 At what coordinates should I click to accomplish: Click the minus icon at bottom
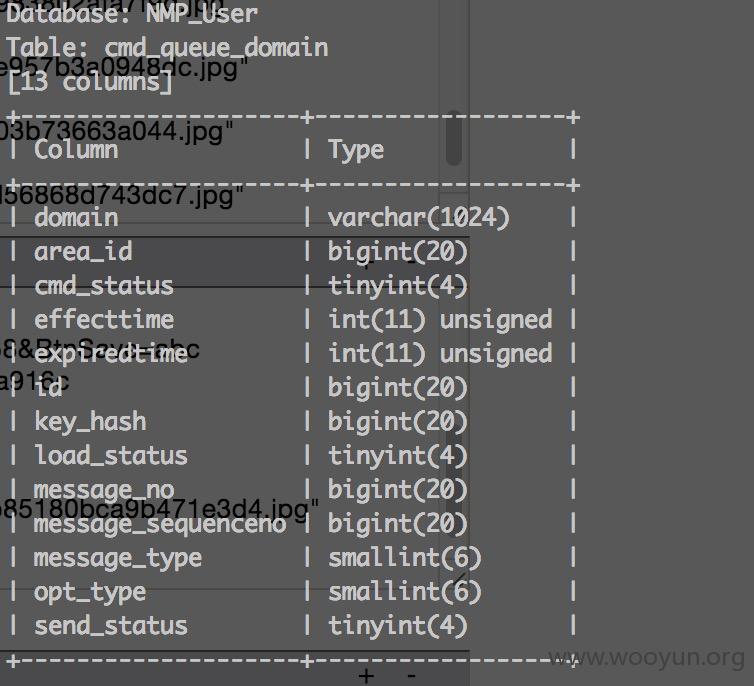coord(411,676)
